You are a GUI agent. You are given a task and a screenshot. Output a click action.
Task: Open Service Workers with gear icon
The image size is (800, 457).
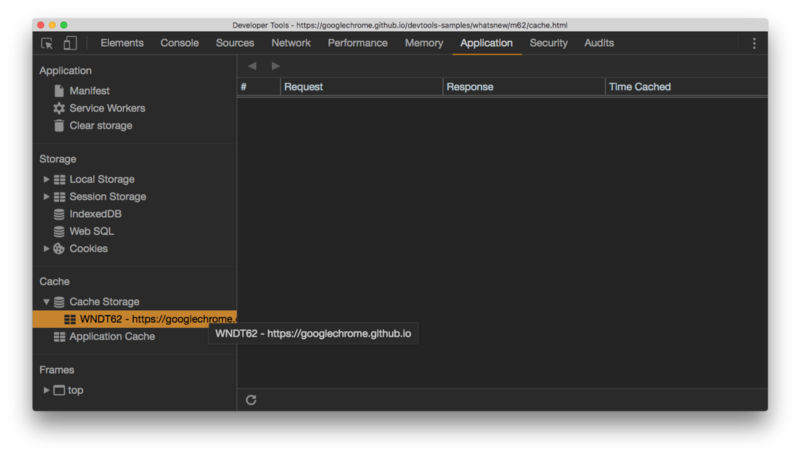(106, 108)
